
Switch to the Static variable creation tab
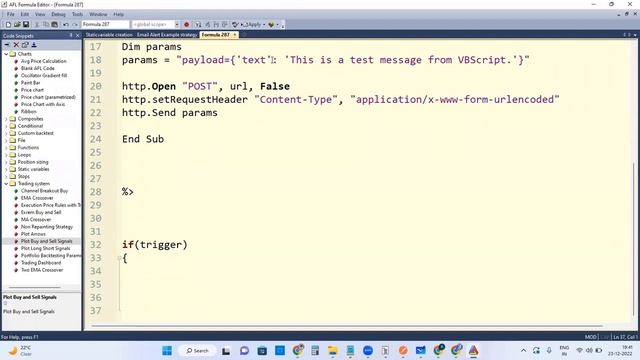point(109,35)
